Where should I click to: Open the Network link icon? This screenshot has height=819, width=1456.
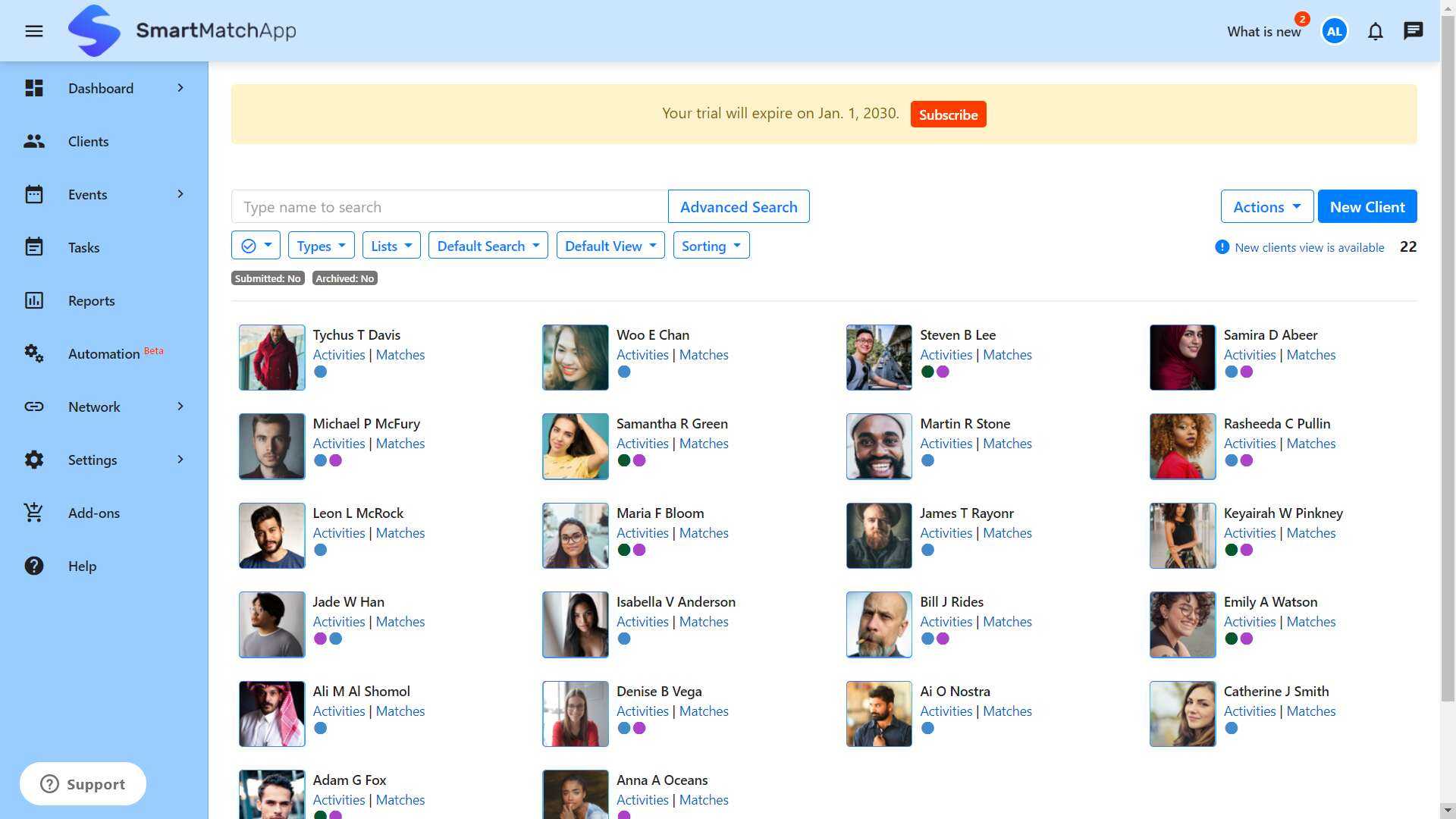tap(33, 406)
